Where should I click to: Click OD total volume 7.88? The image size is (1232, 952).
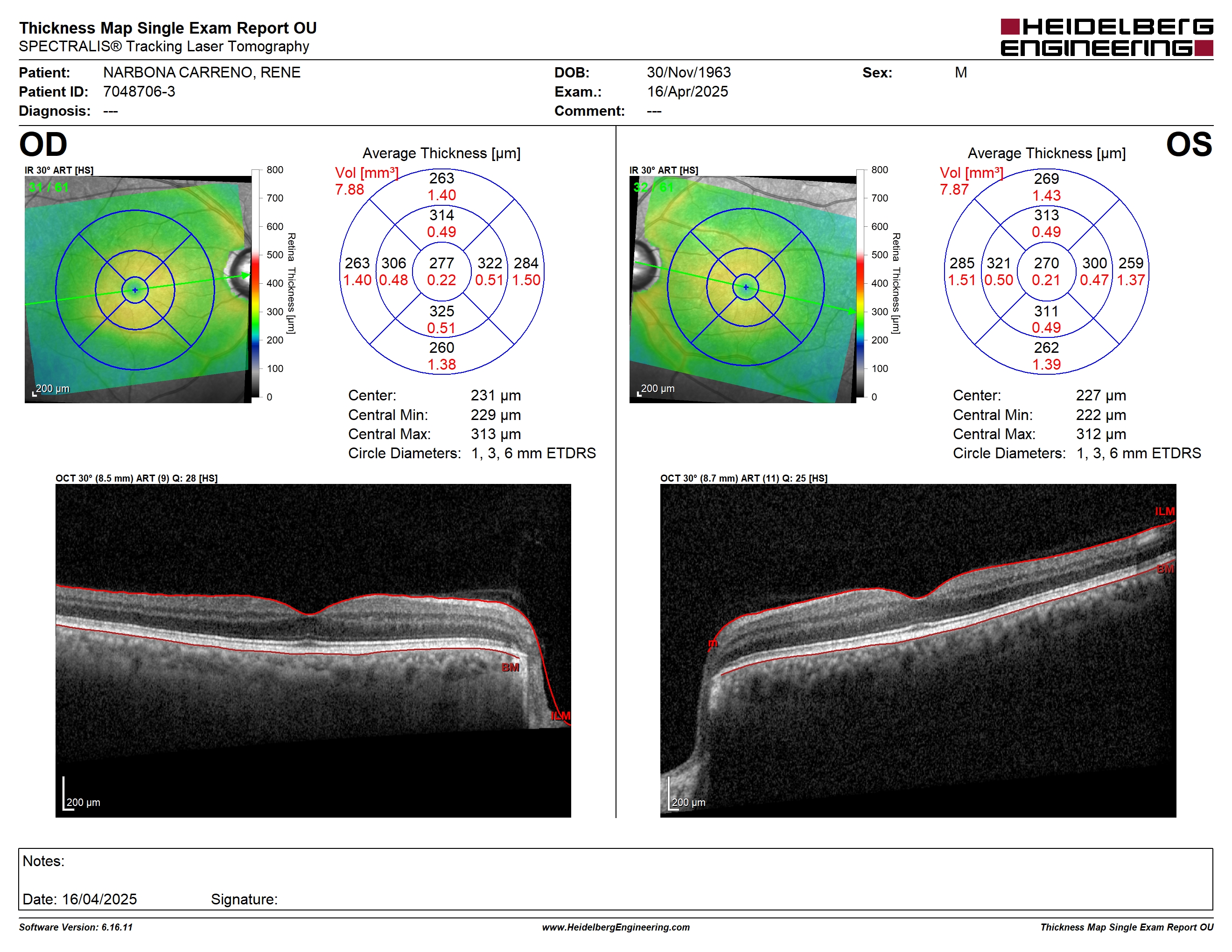(349, 189)
